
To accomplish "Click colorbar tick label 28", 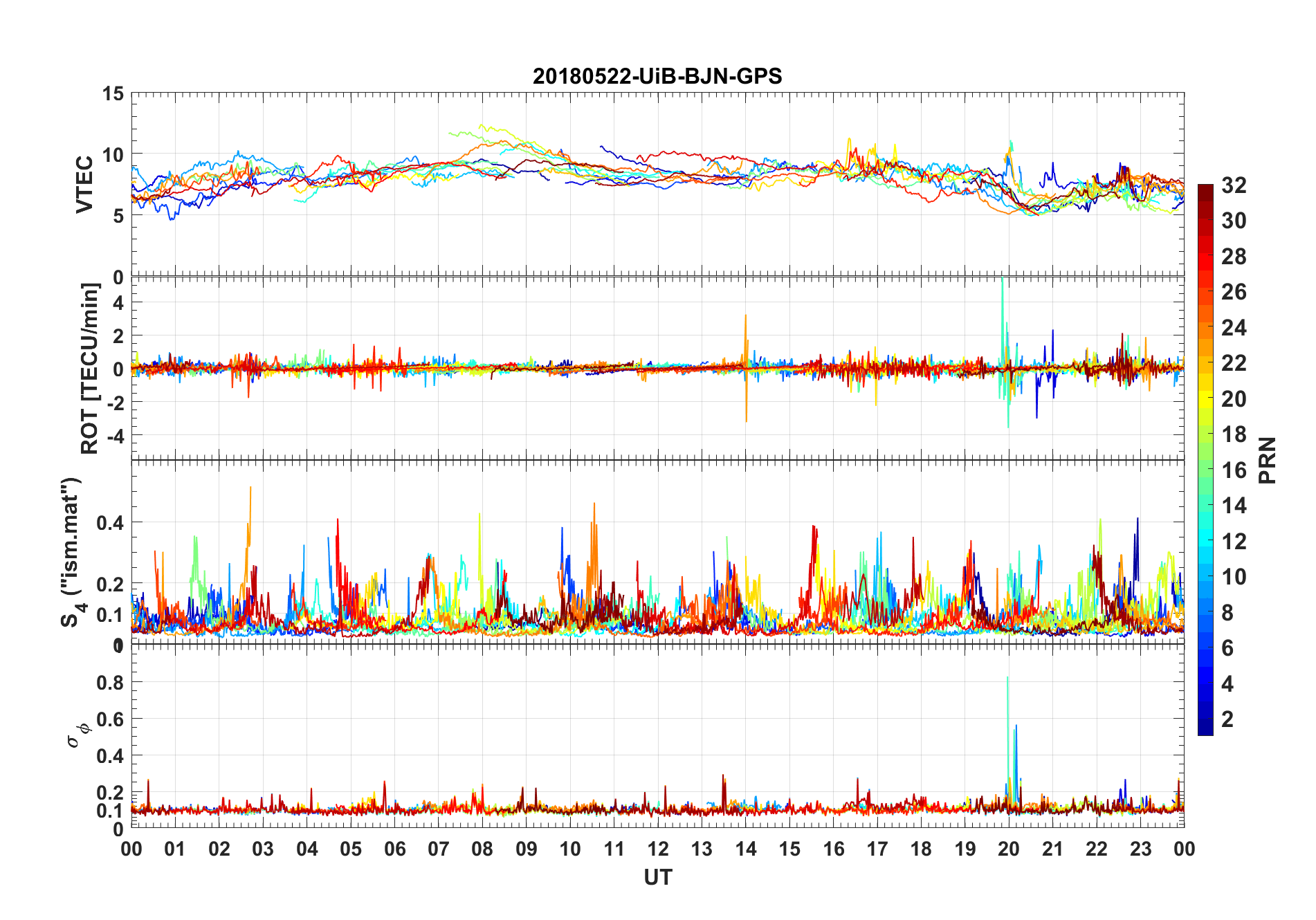I will coord(1234,257).
